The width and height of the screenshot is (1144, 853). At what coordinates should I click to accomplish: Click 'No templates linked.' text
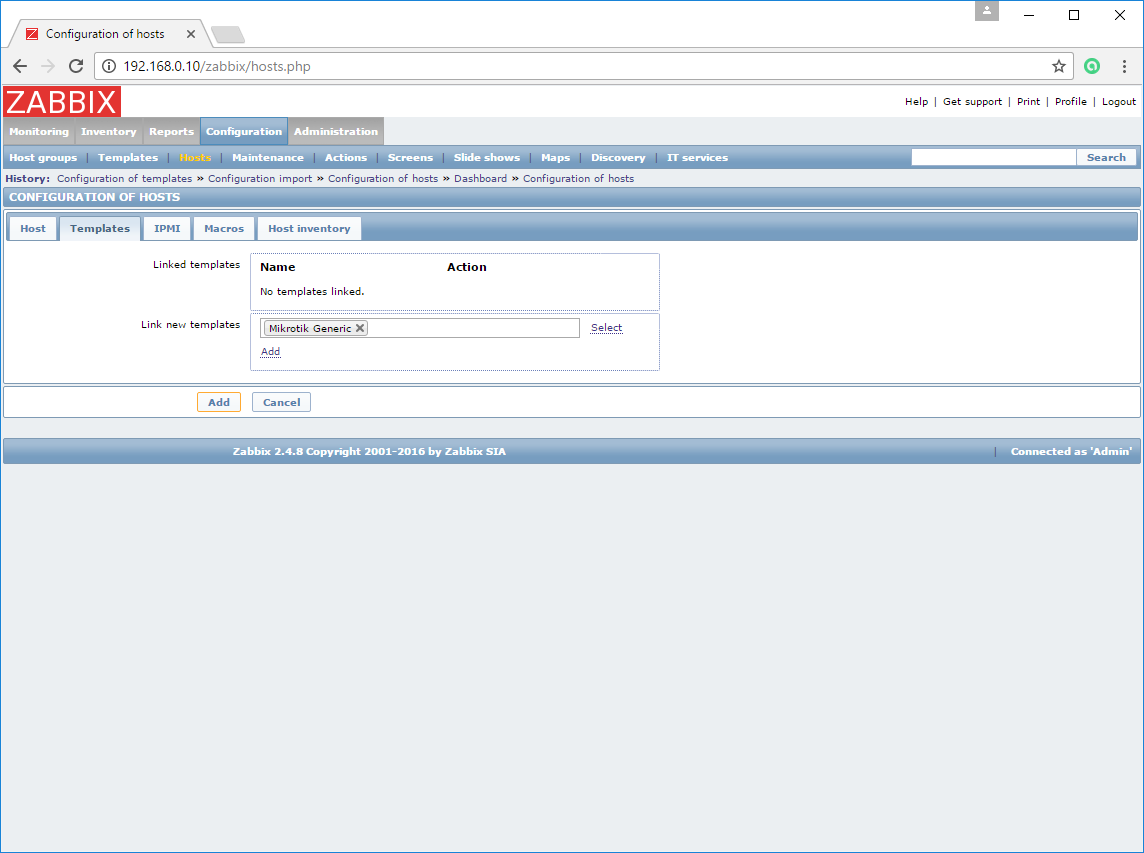[312, 292]
